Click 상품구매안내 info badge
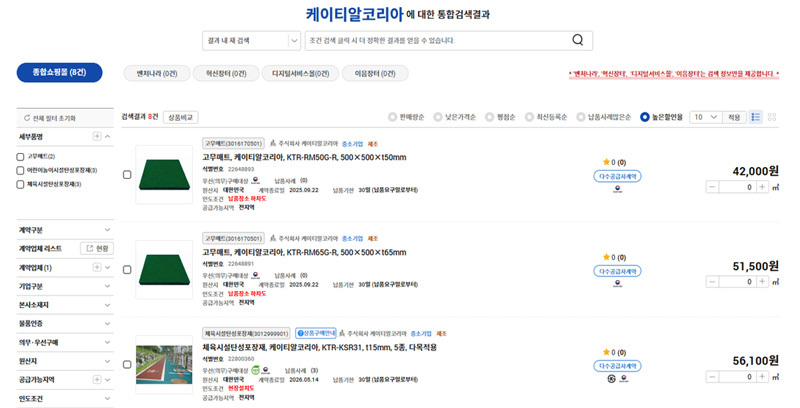Image resolution: width=800 pixels, height=408 pixels. click(x=316, y=333)
